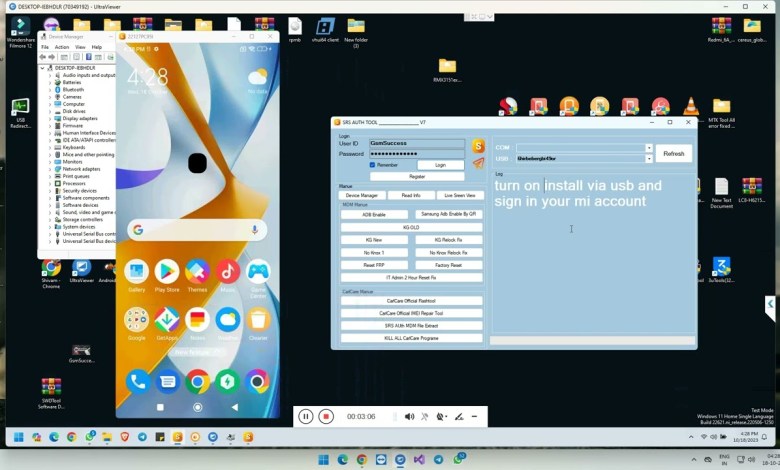Image resolution: width=780 pixels, height=470 pixels.
Task: Tap the Android Home navigation button
Action: [x=197, y=407]
